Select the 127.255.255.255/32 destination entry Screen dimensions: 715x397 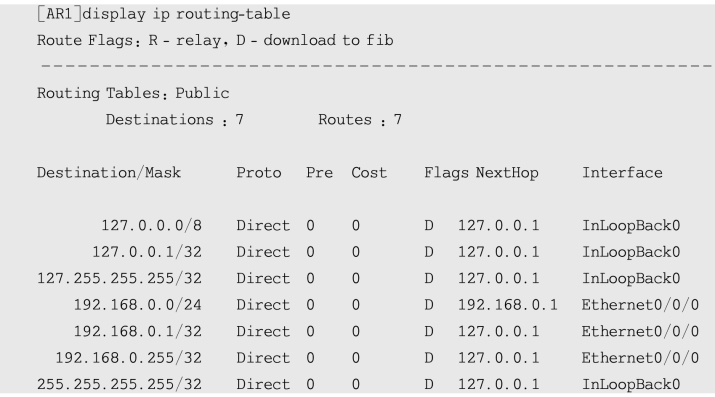click(119, 278)
